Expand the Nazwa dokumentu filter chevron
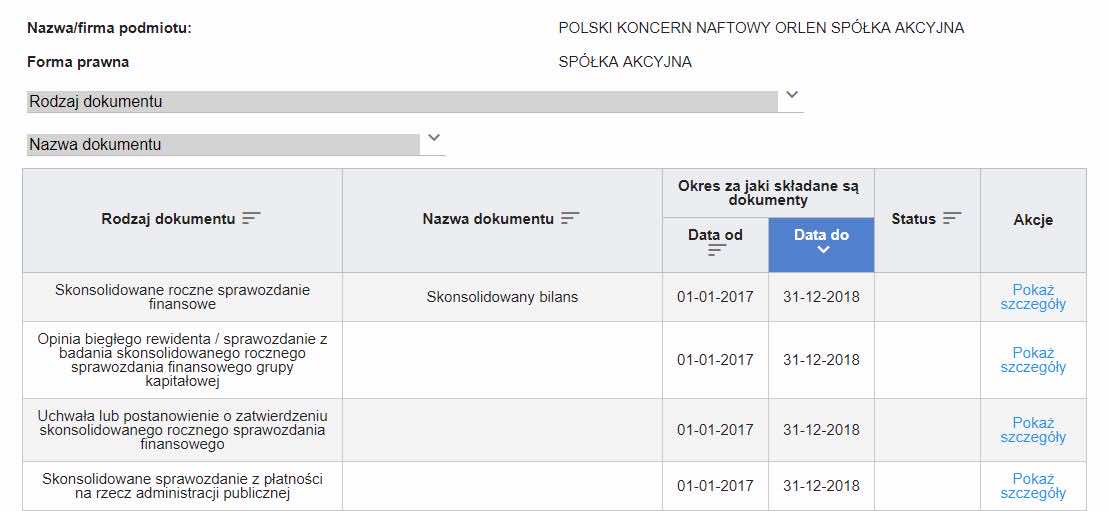This screenshot has width=1108, height=511. 434,137
